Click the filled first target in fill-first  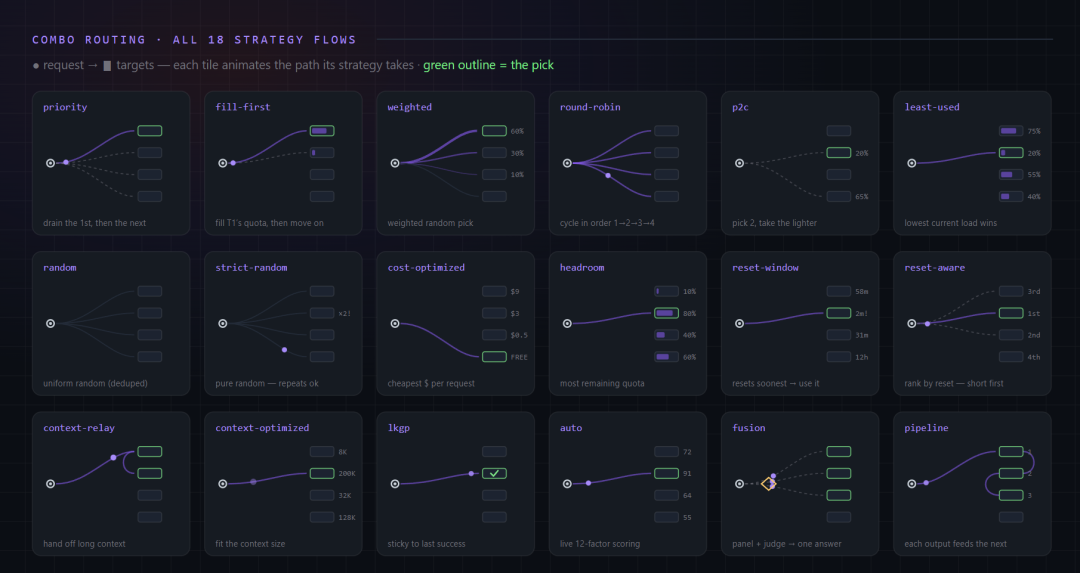coord(322,131)
